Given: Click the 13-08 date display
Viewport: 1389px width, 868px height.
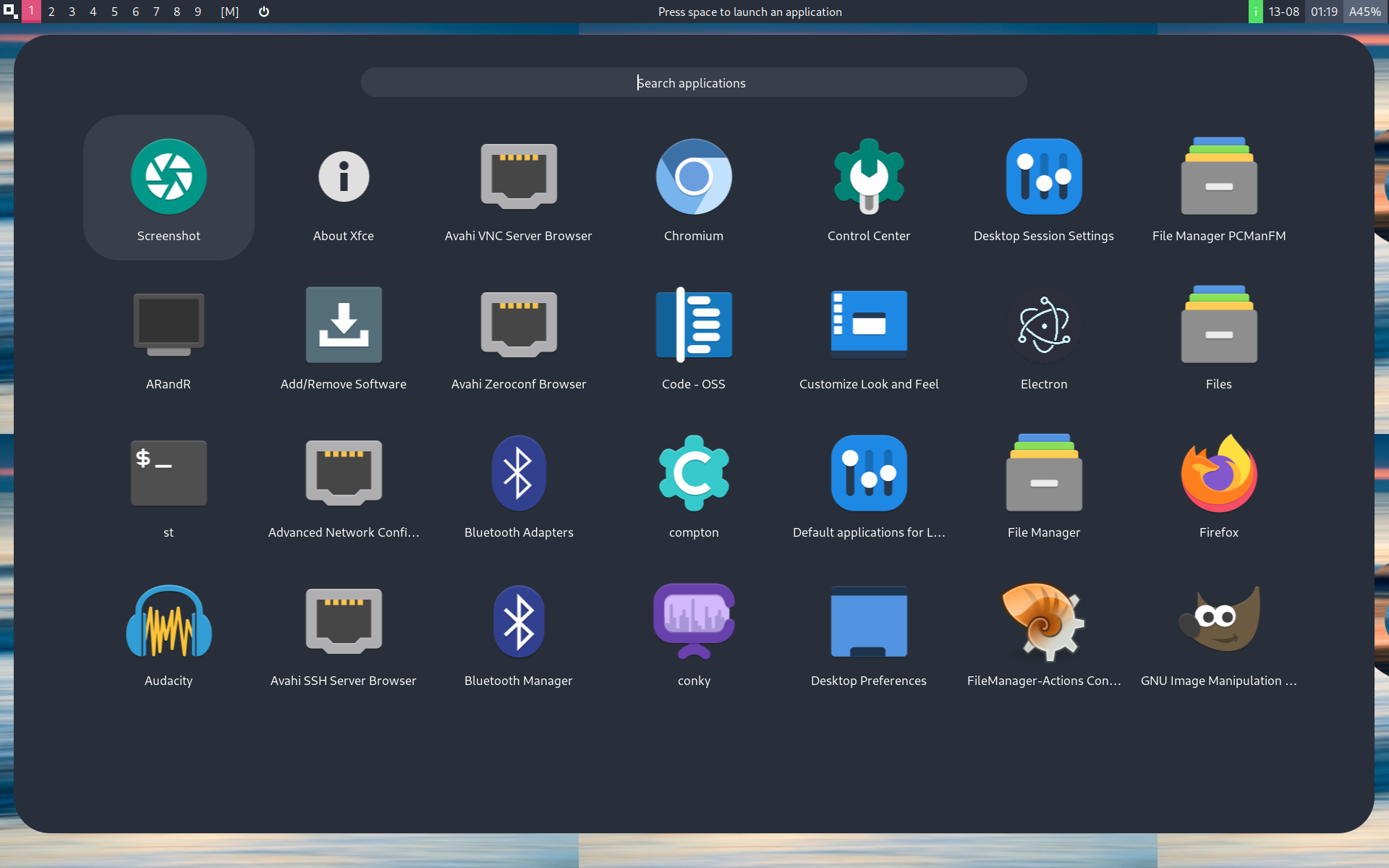Looking at the screenshot, I should click(x=1284, y=12).
